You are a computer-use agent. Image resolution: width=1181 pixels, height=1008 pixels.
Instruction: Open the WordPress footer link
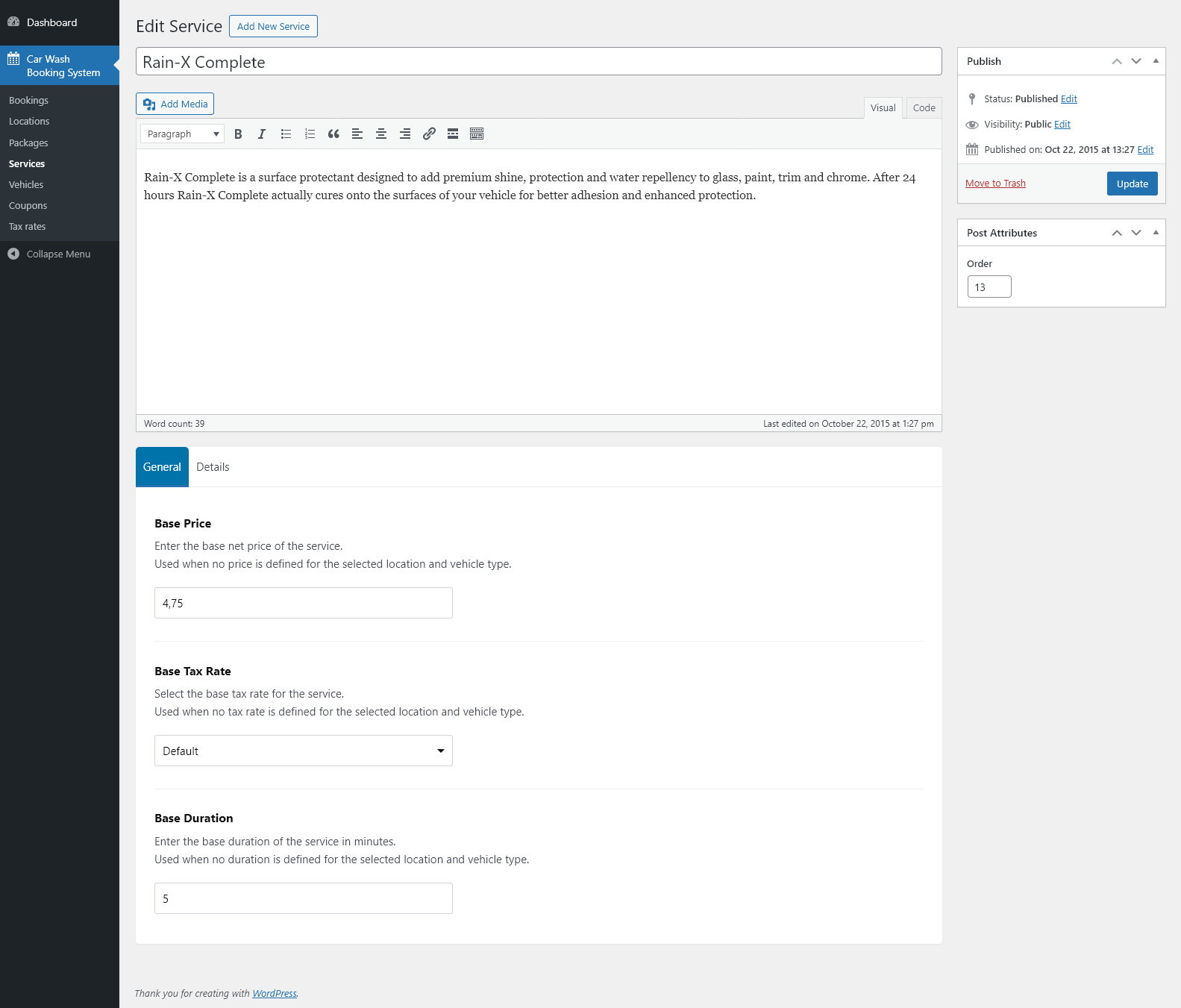275,994
